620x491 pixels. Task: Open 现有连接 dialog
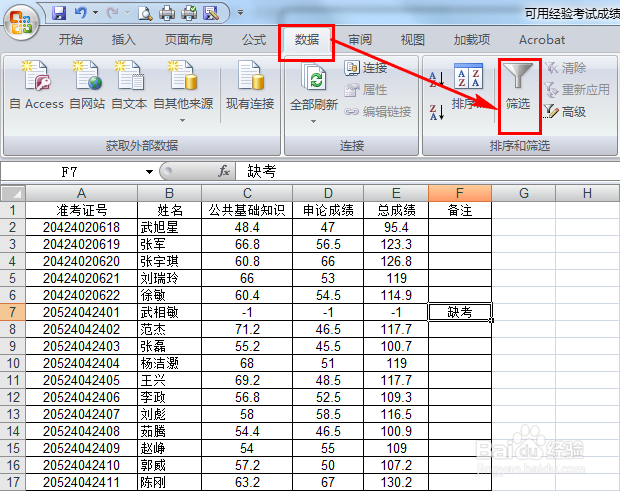[250, 85]
